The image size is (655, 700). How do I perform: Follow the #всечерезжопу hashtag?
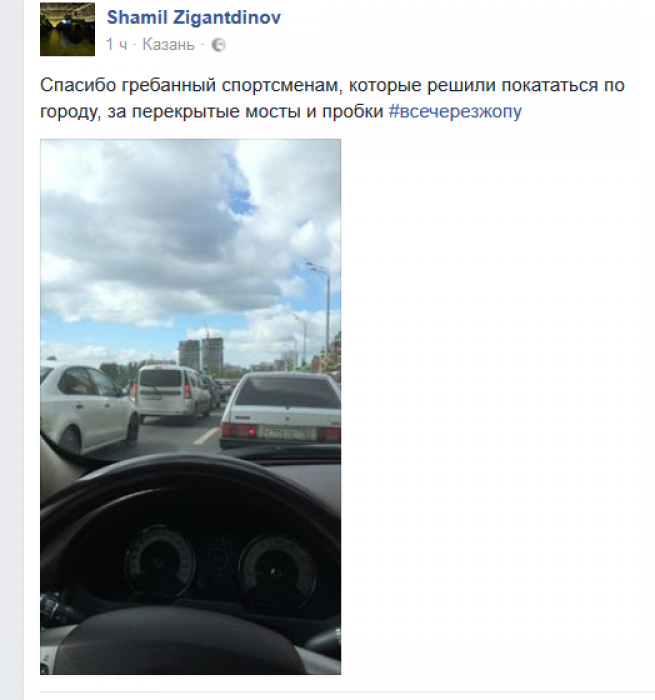(x=455, y=112)
